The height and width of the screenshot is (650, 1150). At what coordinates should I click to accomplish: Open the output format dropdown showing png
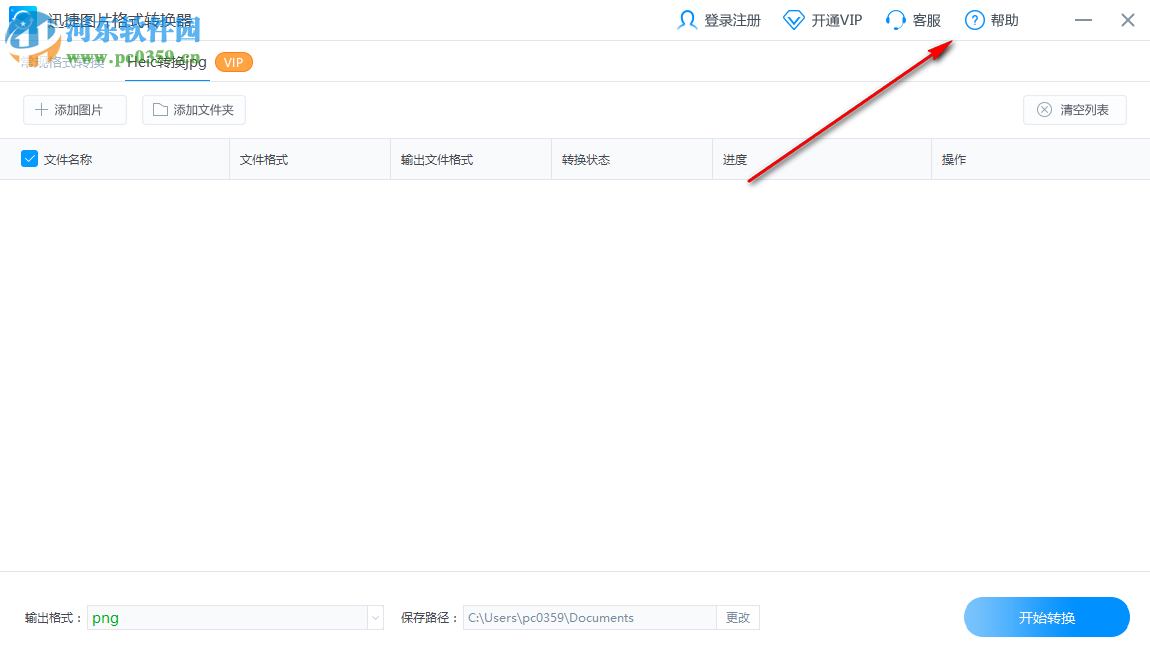[375, 617]
